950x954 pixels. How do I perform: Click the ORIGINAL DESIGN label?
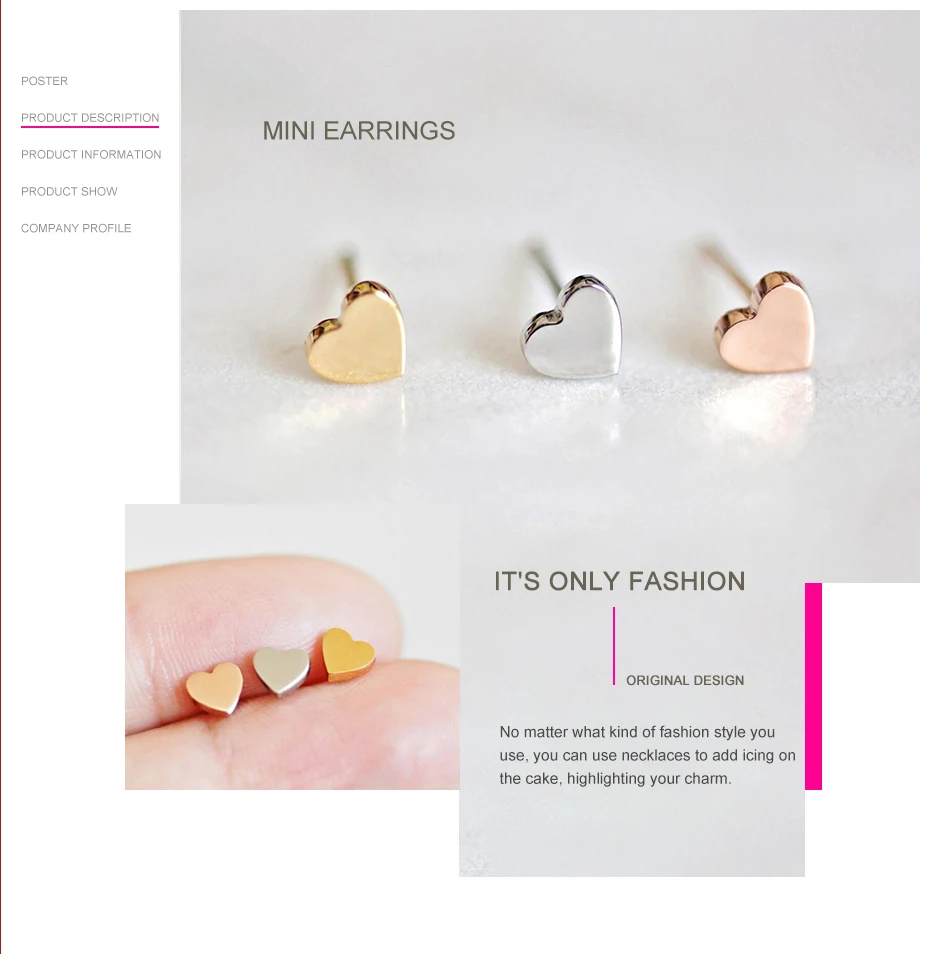click(685, 680)
